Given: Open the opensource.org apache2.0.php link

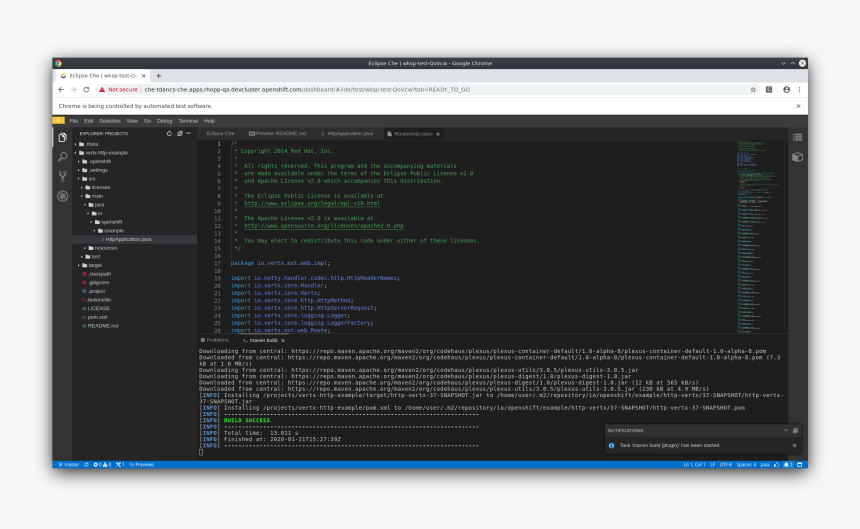Looking at the screenshot, I should click(323, 226).
